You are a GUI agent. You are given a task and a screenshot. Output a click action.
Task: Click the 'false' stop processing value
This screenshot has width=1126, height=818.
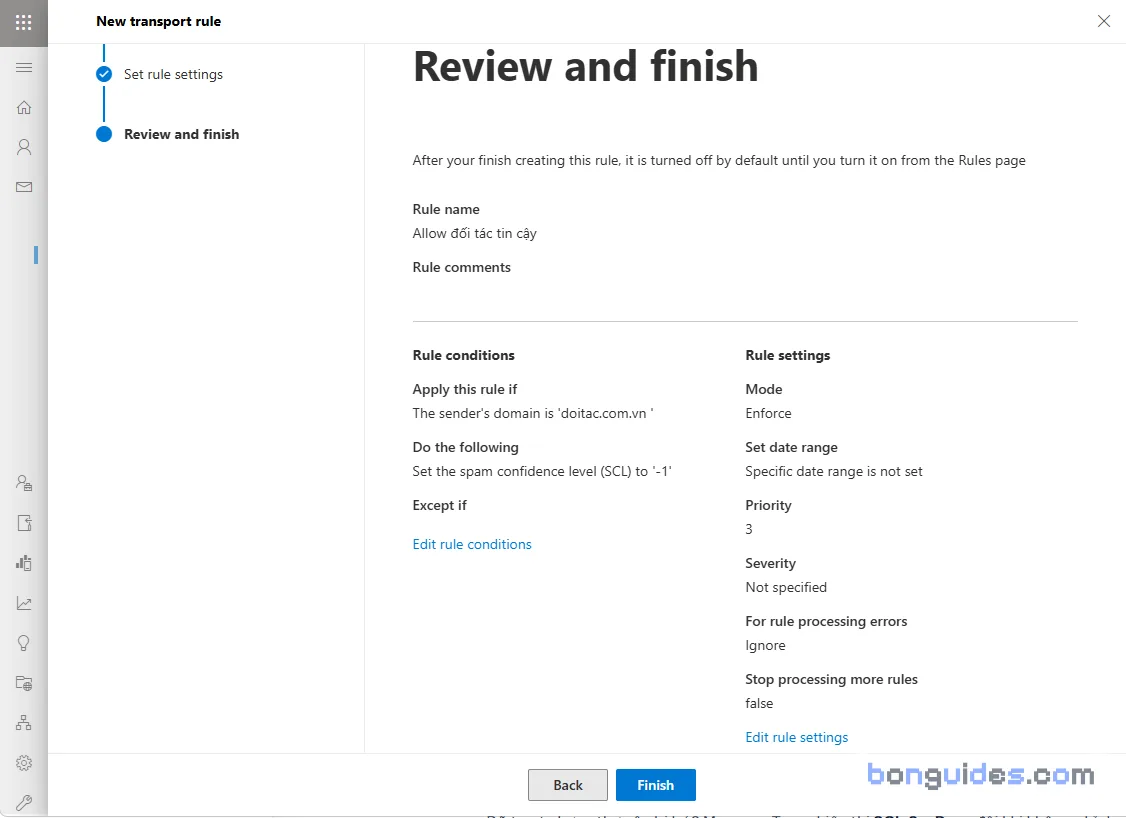click(x=759, y=704)
